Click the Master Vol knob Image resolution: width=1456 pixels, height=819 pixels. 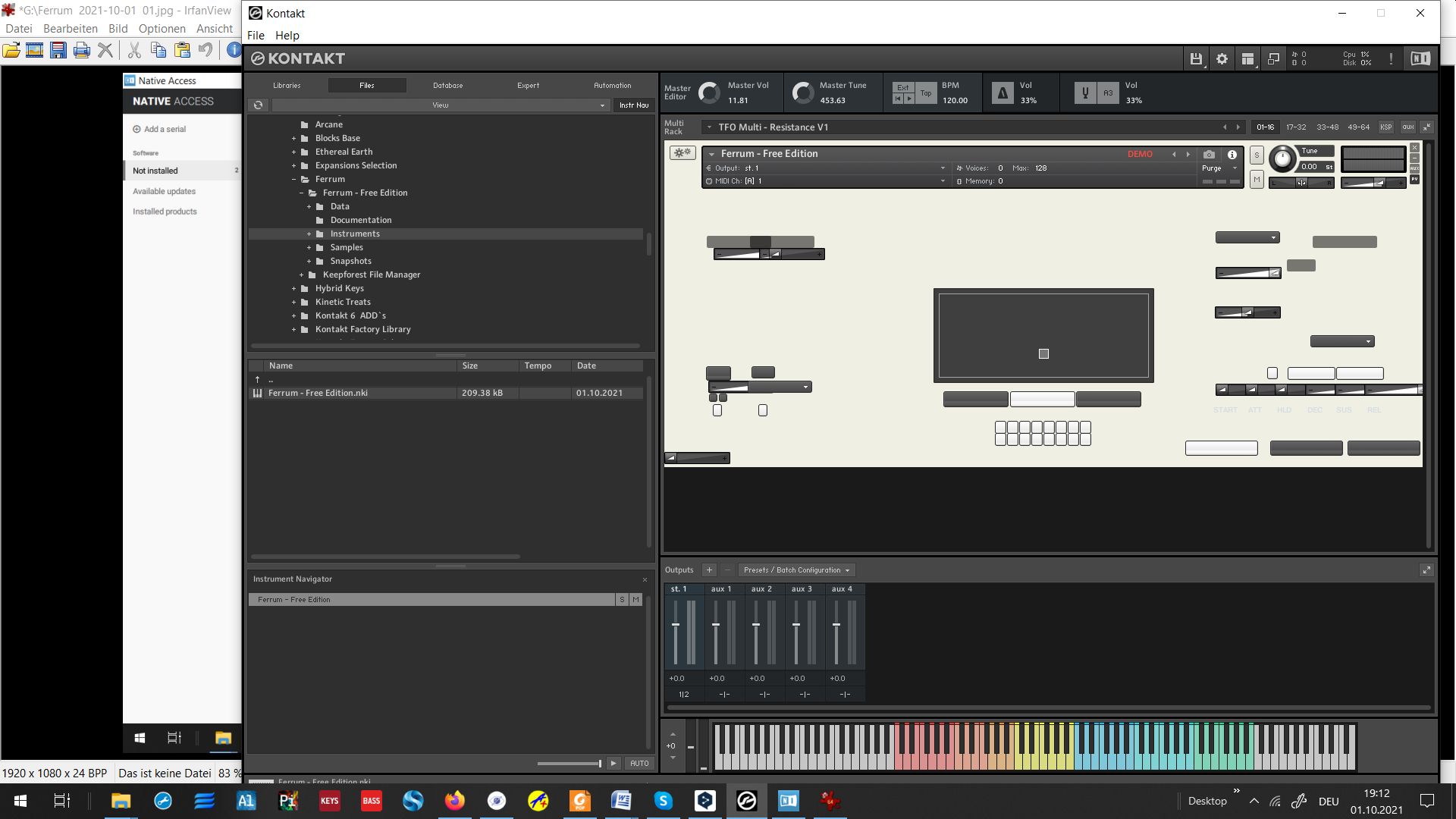[x=708, y=93]
